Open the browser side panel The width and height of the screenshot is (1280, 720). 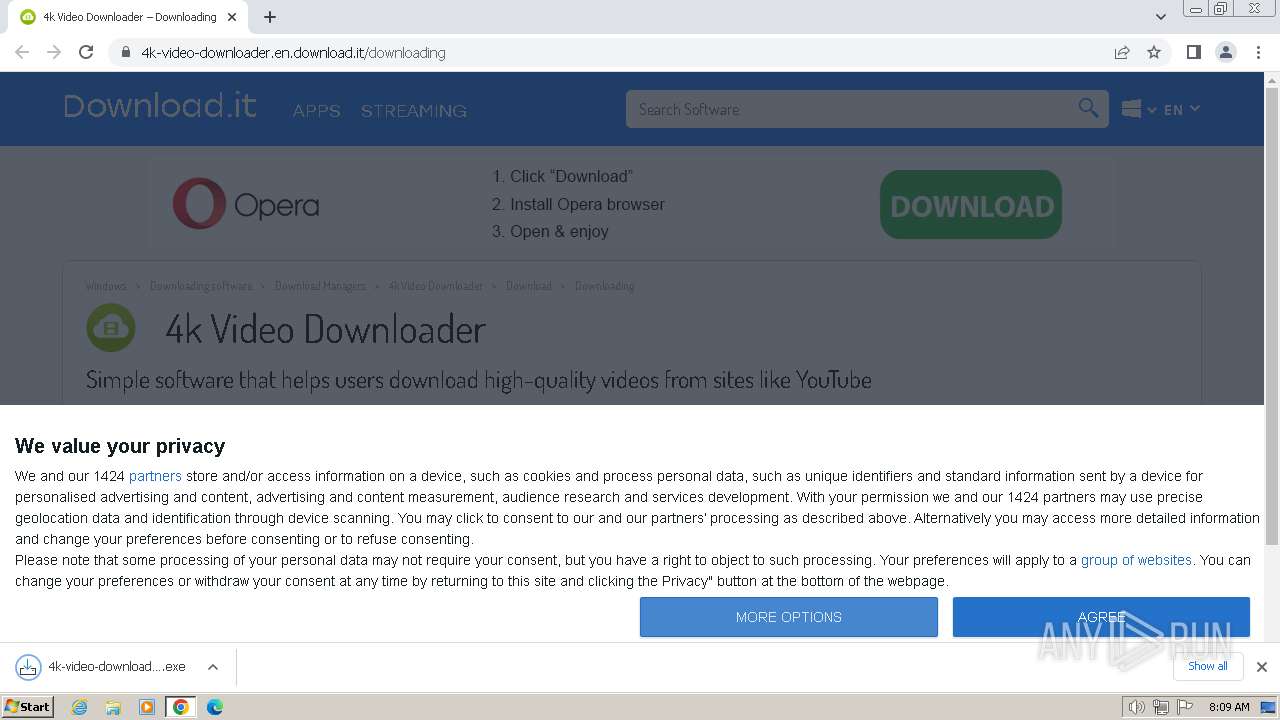[x=1193, y=52]
